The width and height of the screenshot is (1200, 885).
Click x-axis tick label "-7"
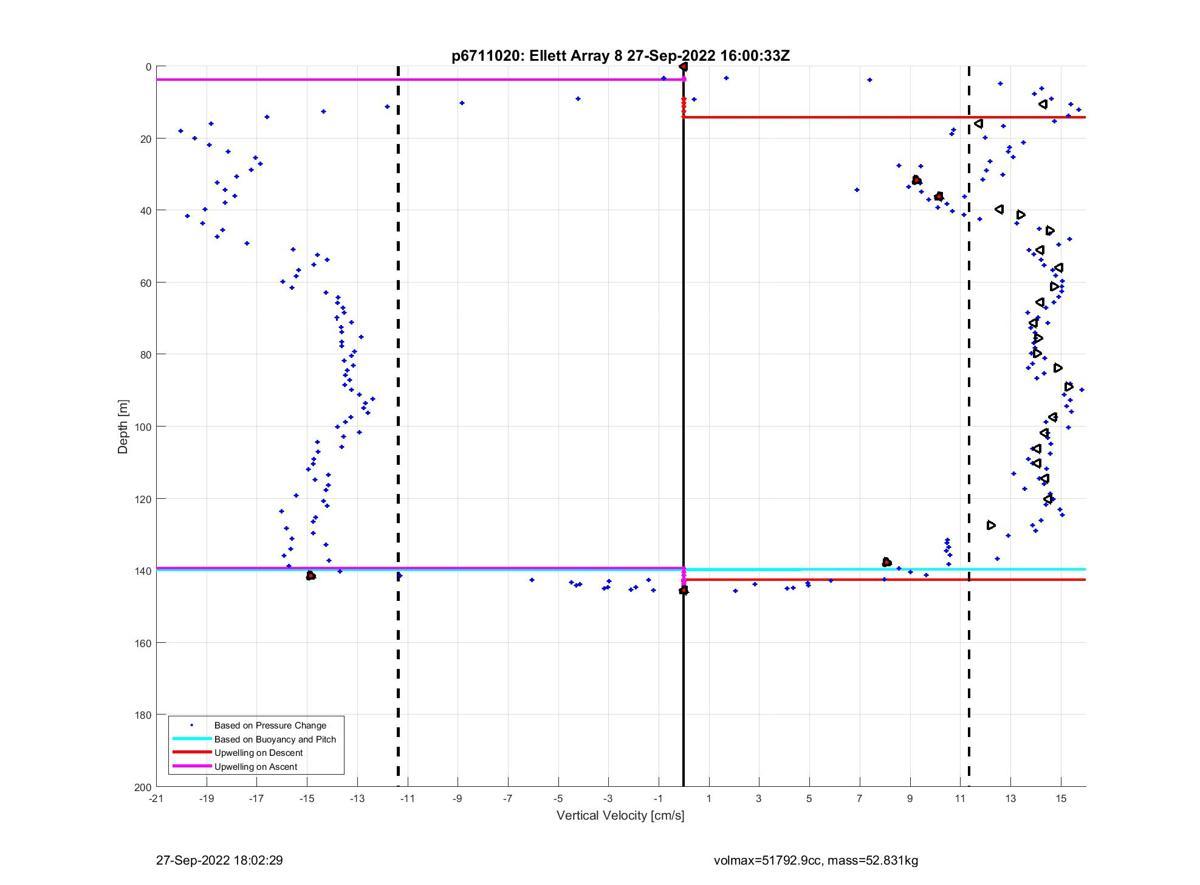point(508,798)
